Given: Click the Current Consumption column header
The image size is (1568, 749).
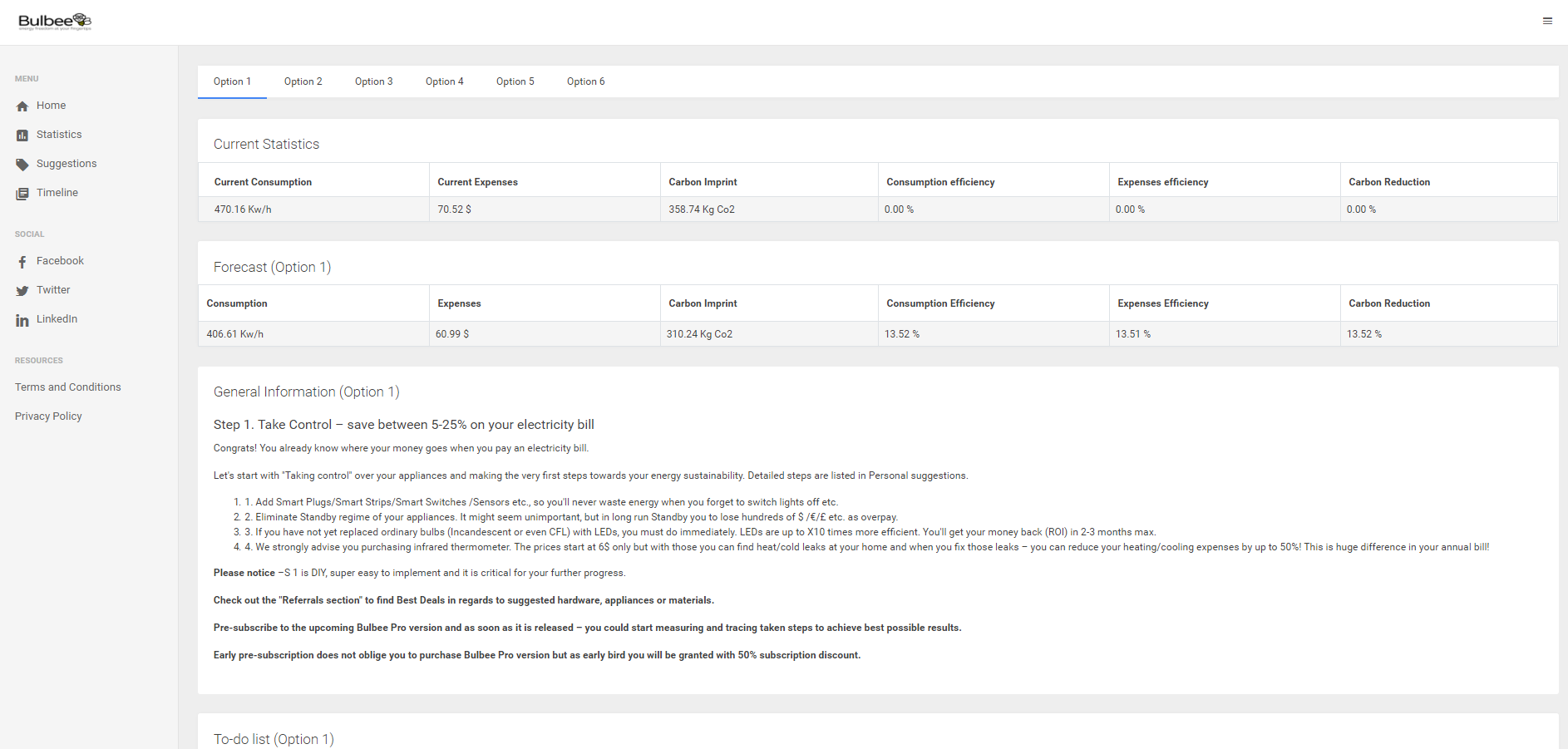Looking at the screenshot, I should click(263, 182).
